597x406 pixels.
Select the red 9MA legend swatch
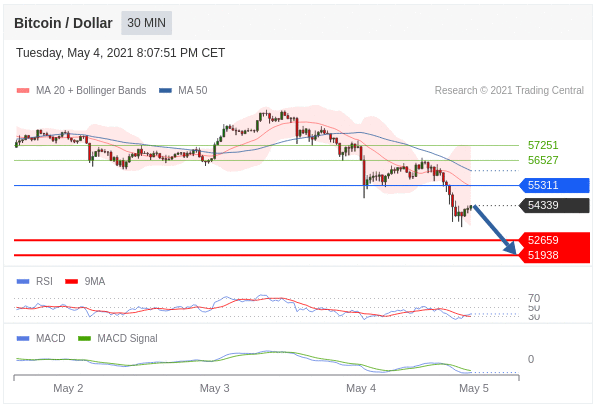pyautogui.click(x=72, y=281)
